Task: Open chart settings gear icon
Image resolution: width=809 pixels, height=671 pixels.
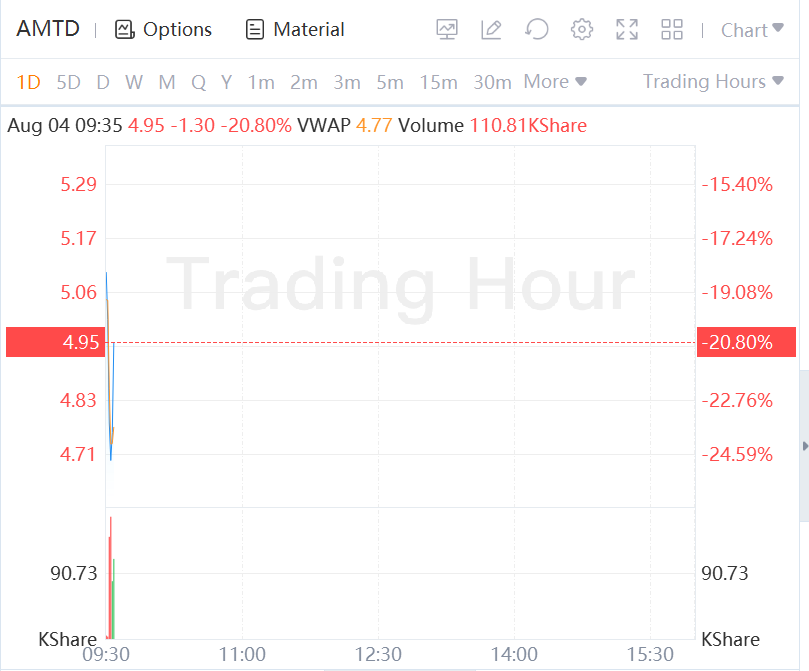Action: (582, 30)
